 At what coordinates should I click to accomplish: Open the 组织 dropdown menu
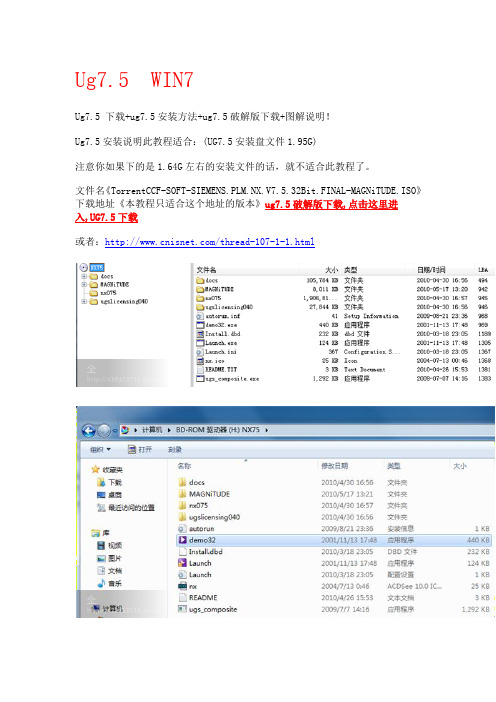(x=100, y=449)
